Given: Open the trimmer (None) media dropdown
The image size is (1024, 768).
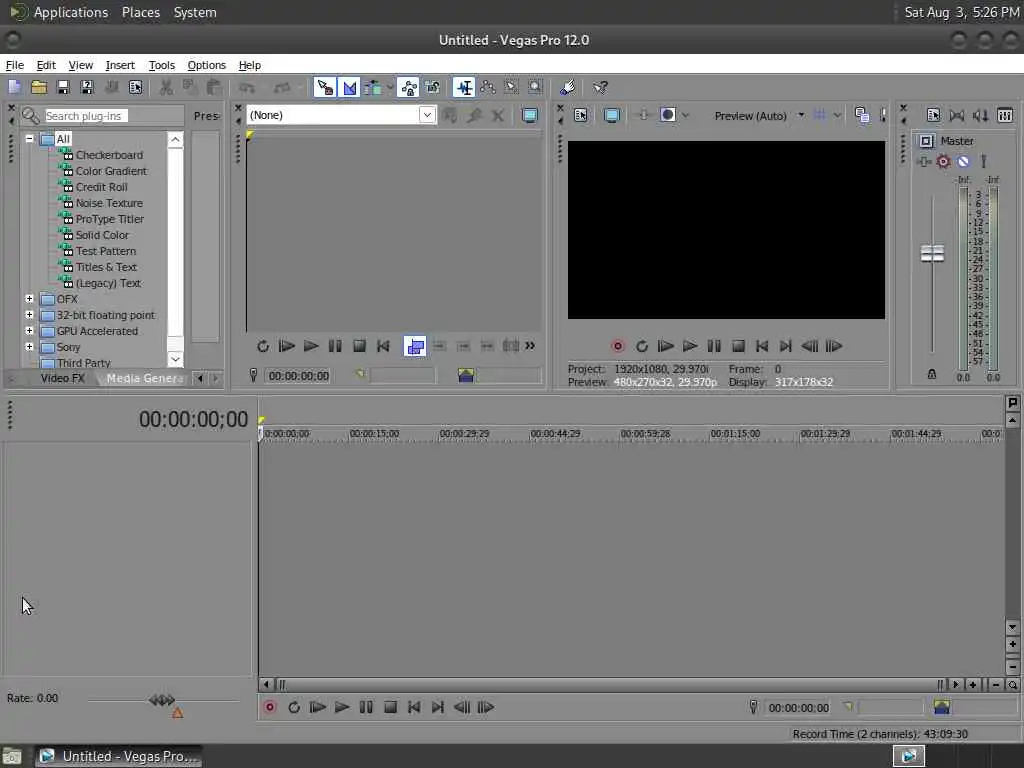Looking at the screenshot, I should coord(426,115).
